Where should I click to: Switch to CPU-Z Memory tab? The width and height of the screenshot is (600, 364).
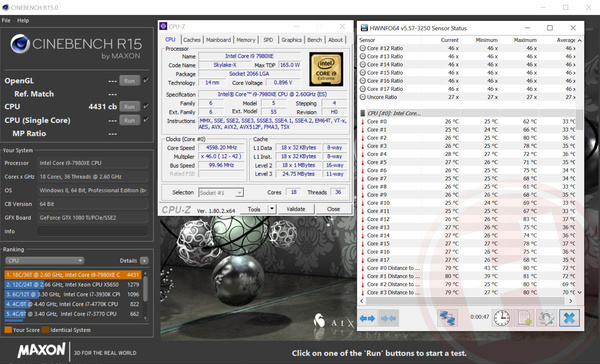point(246,40)
